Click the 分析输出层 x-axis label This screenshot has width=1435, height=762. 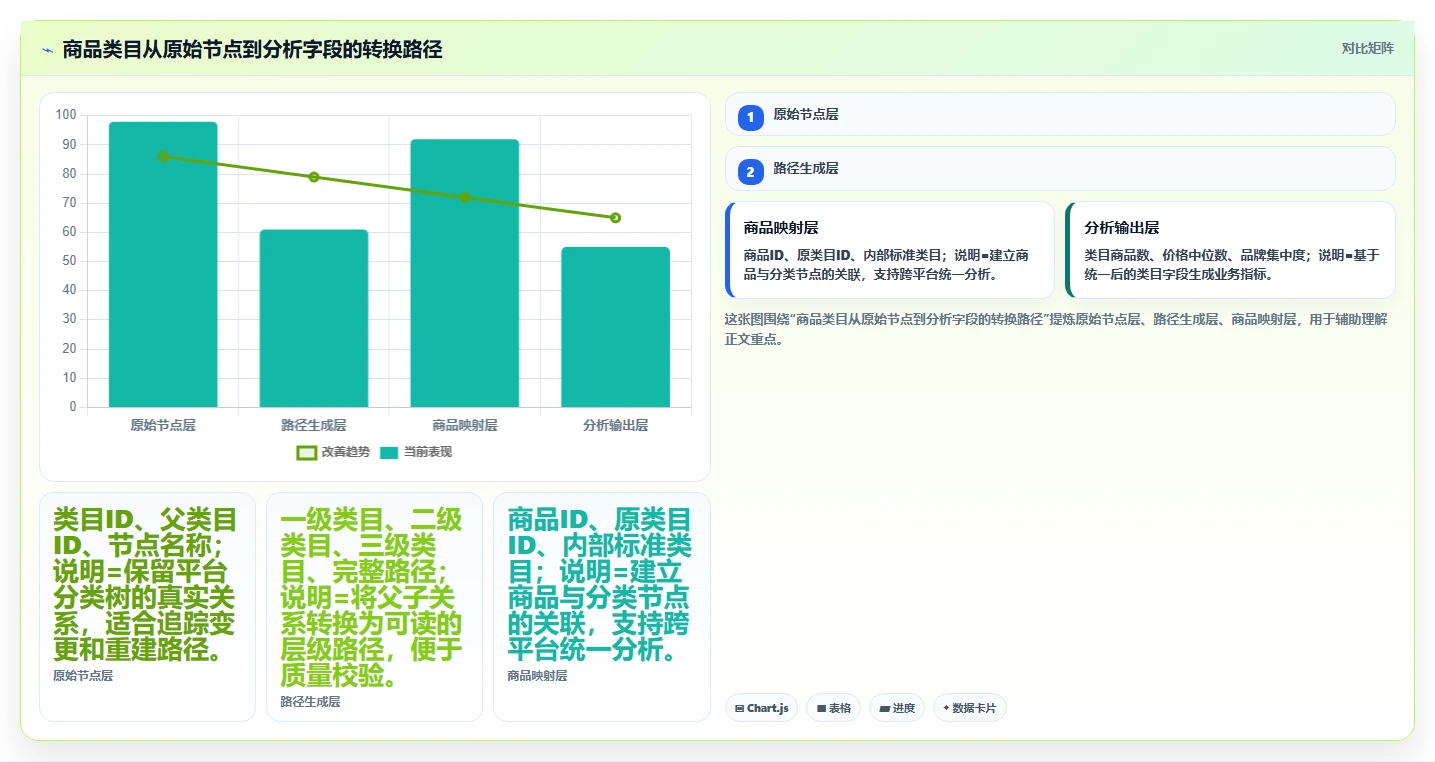click(616, 425)
